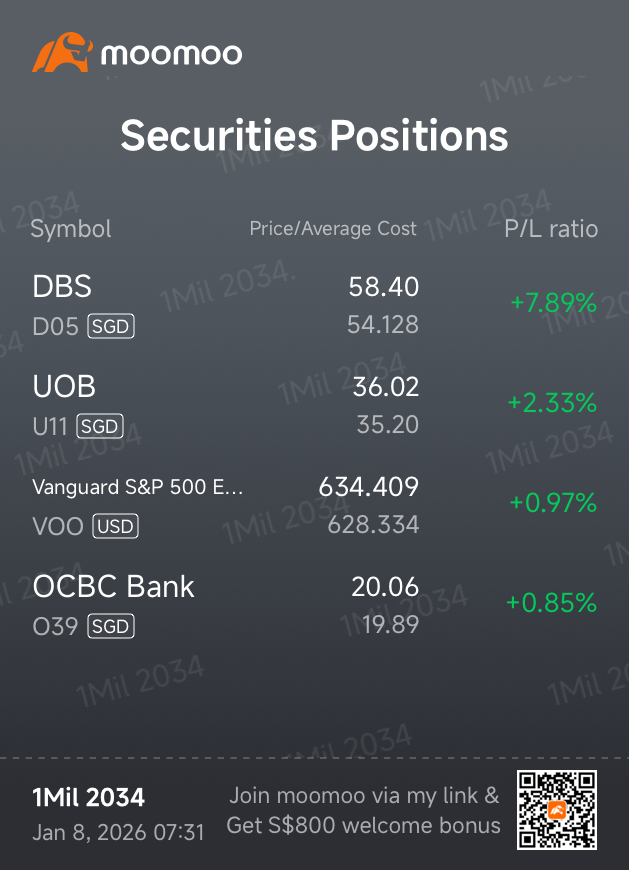629x870 pixels.
Task: Select the P/L ratio column header
Action: [551, 229]
